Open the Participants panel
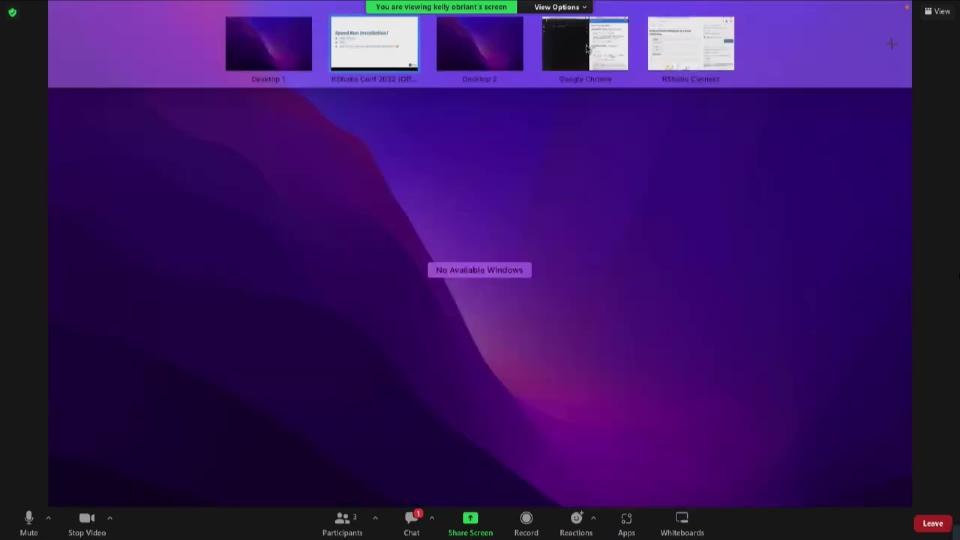 point(343,518)
